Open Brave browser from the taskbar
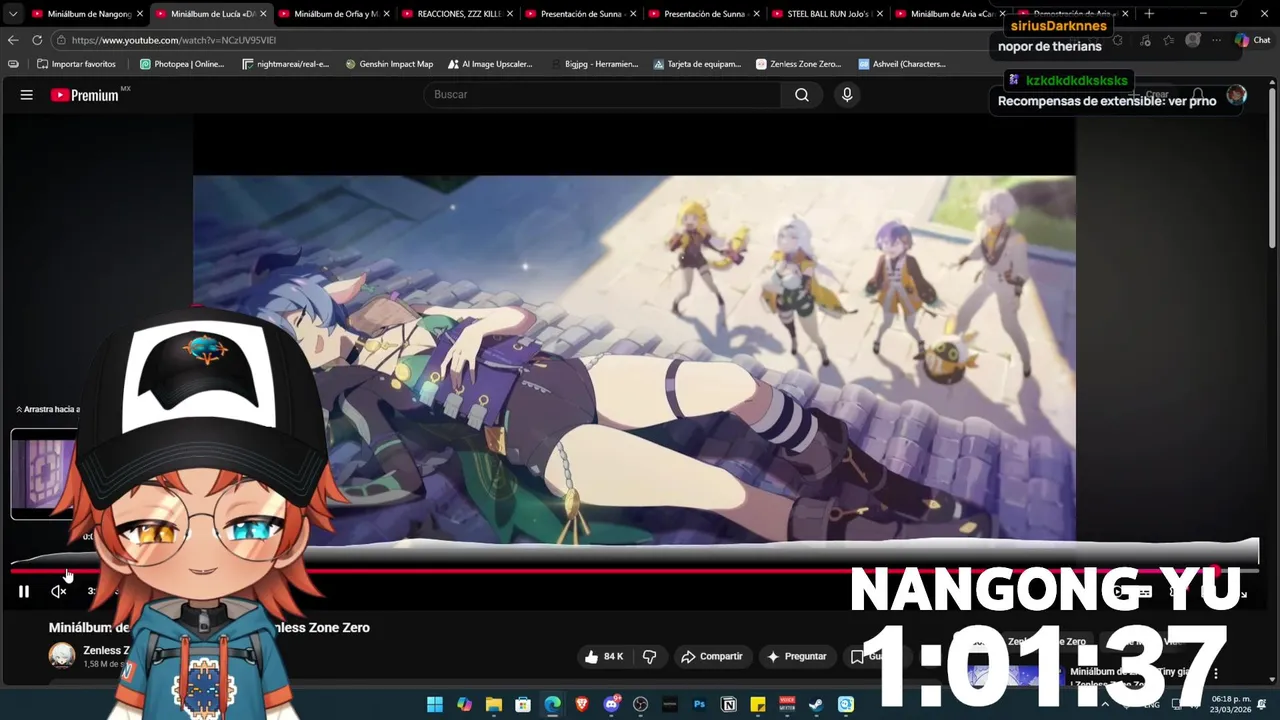 (x=582, y=704)
